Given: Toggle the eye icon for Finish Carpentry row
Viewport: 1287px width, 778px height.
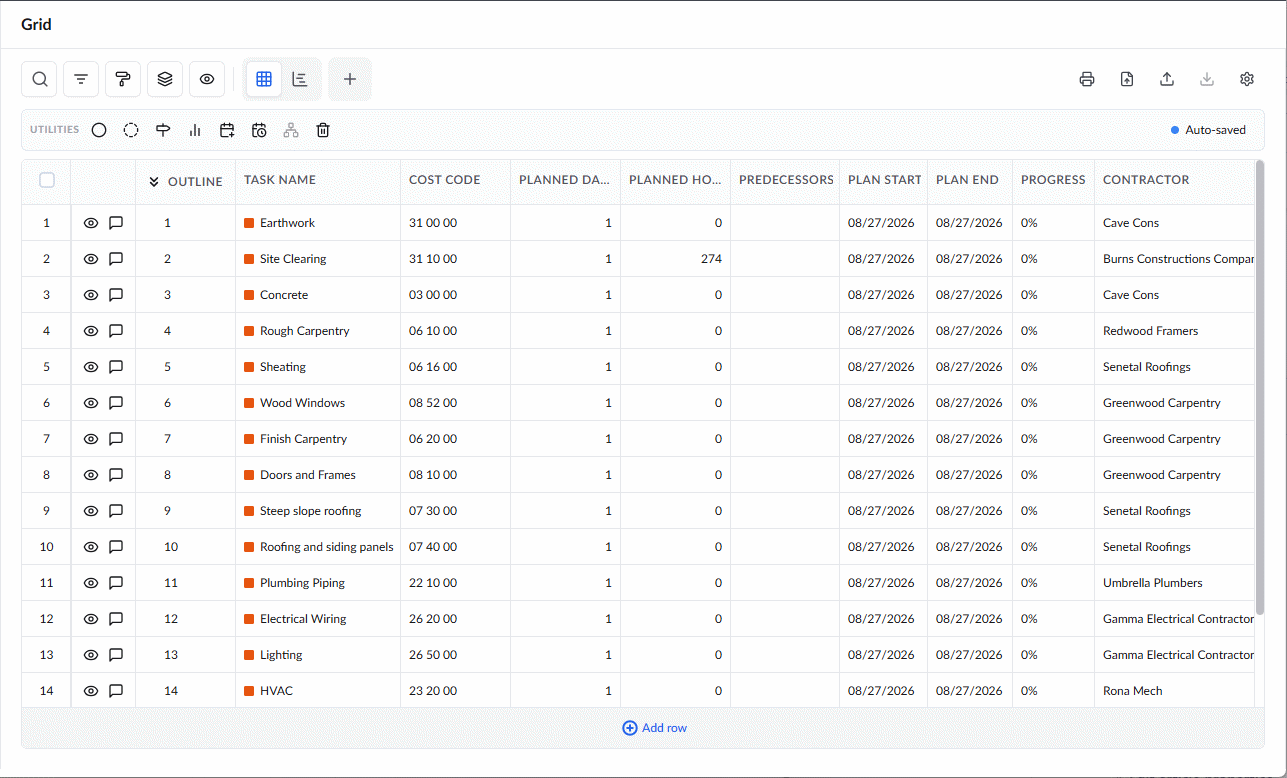Looking at the screenshot, I should click(91, 439).
